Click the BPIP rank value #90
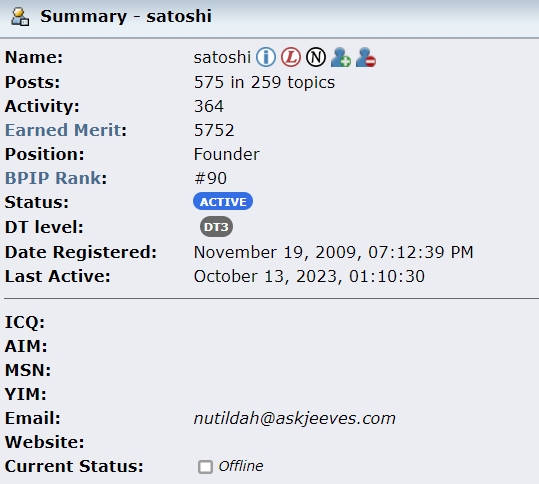This screenshot has width=539, height=484. click(x=210, y=178)
